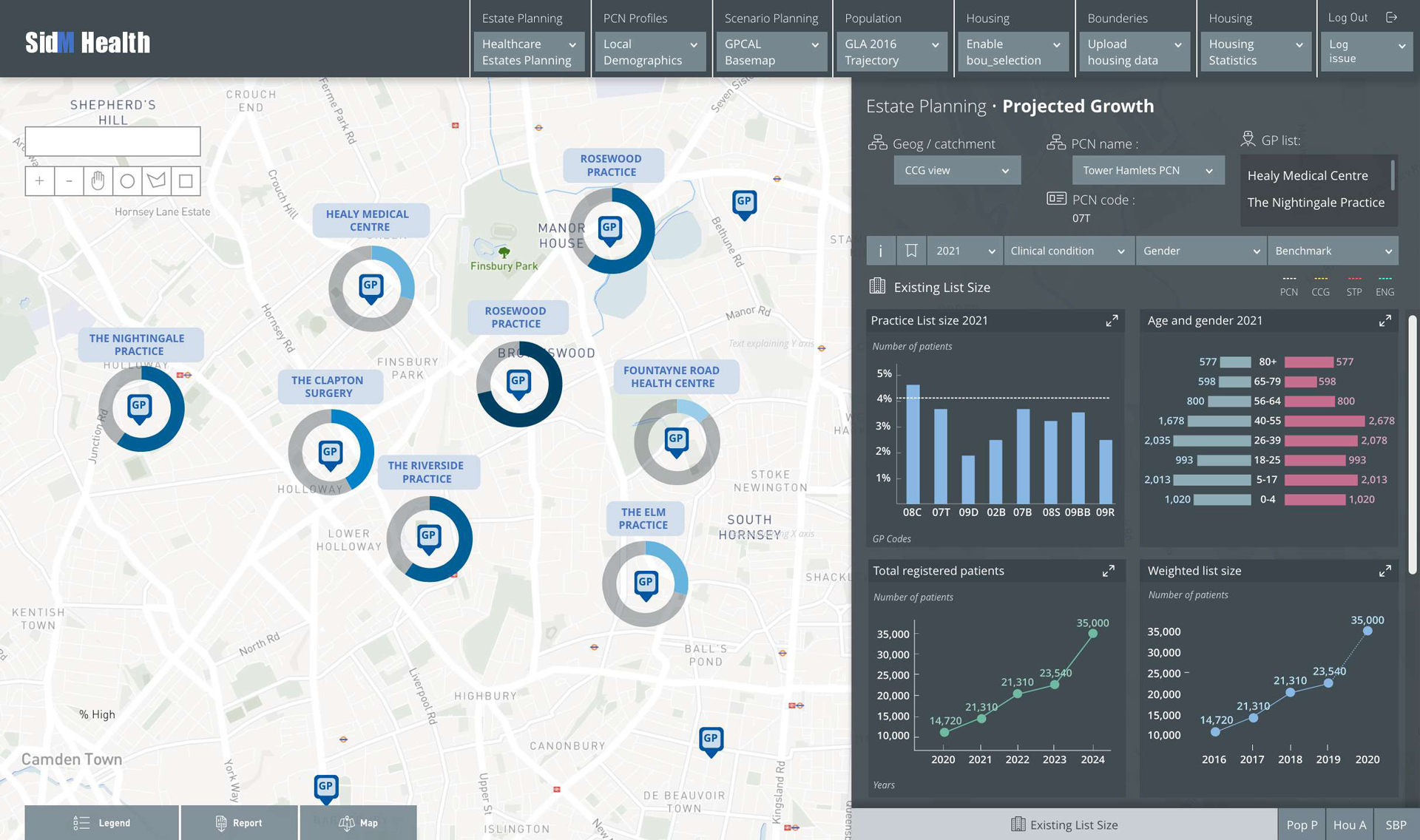Click the Legend button
Screen dimensions: 1420x840
point(102,823)
